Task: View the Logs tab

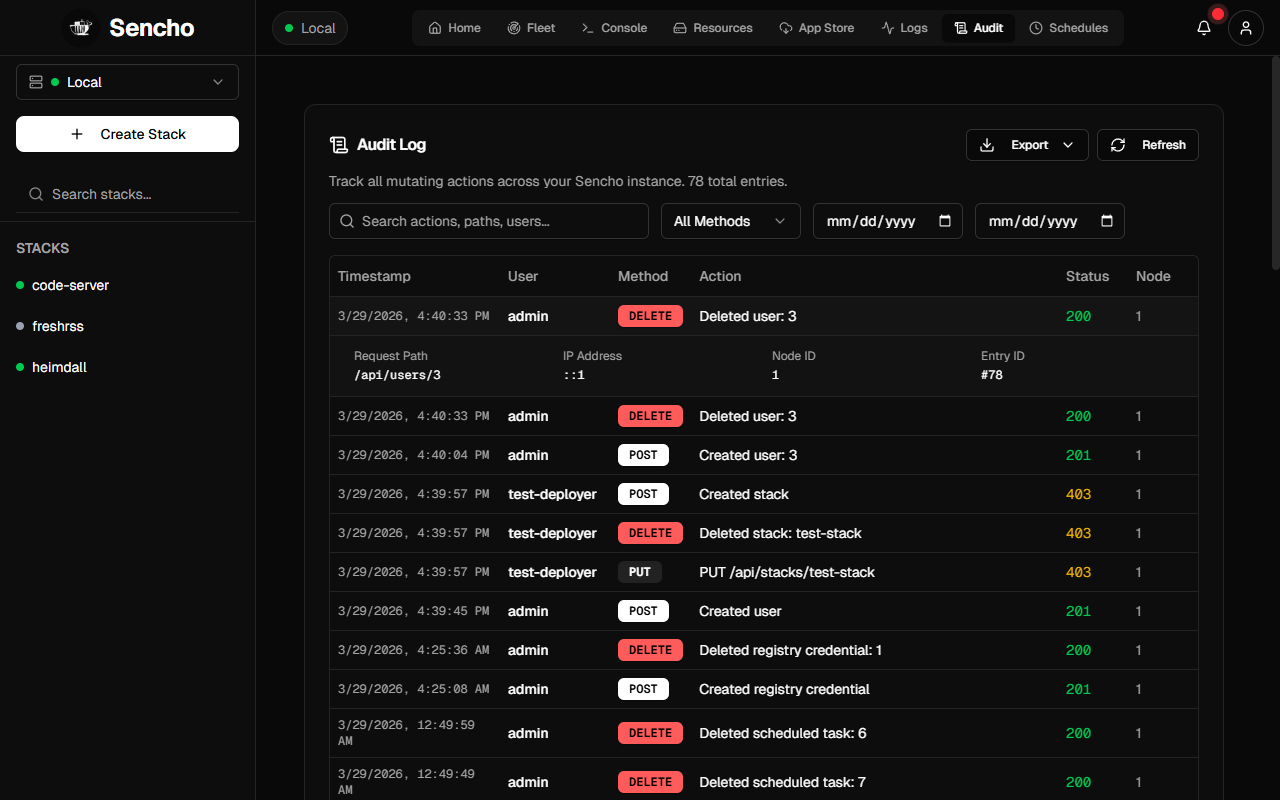Action: [x=904, y=28]
